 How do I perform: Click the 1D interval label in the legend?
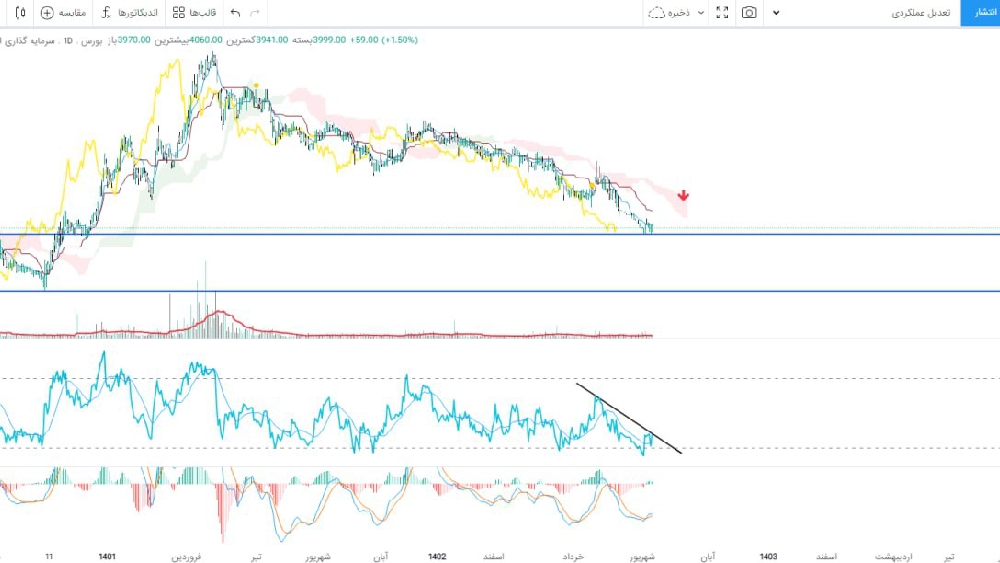[x=68, y=40]
